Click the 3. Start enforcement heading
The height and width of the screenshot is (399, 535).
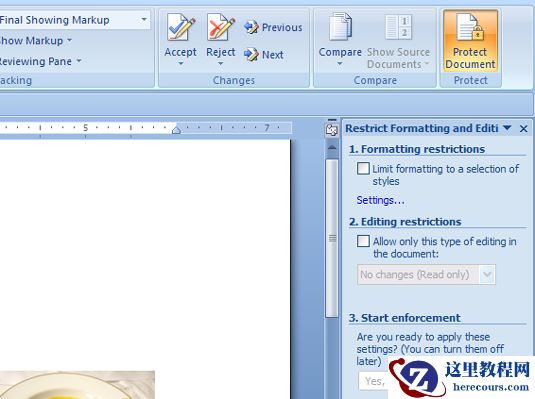[405, 318]
